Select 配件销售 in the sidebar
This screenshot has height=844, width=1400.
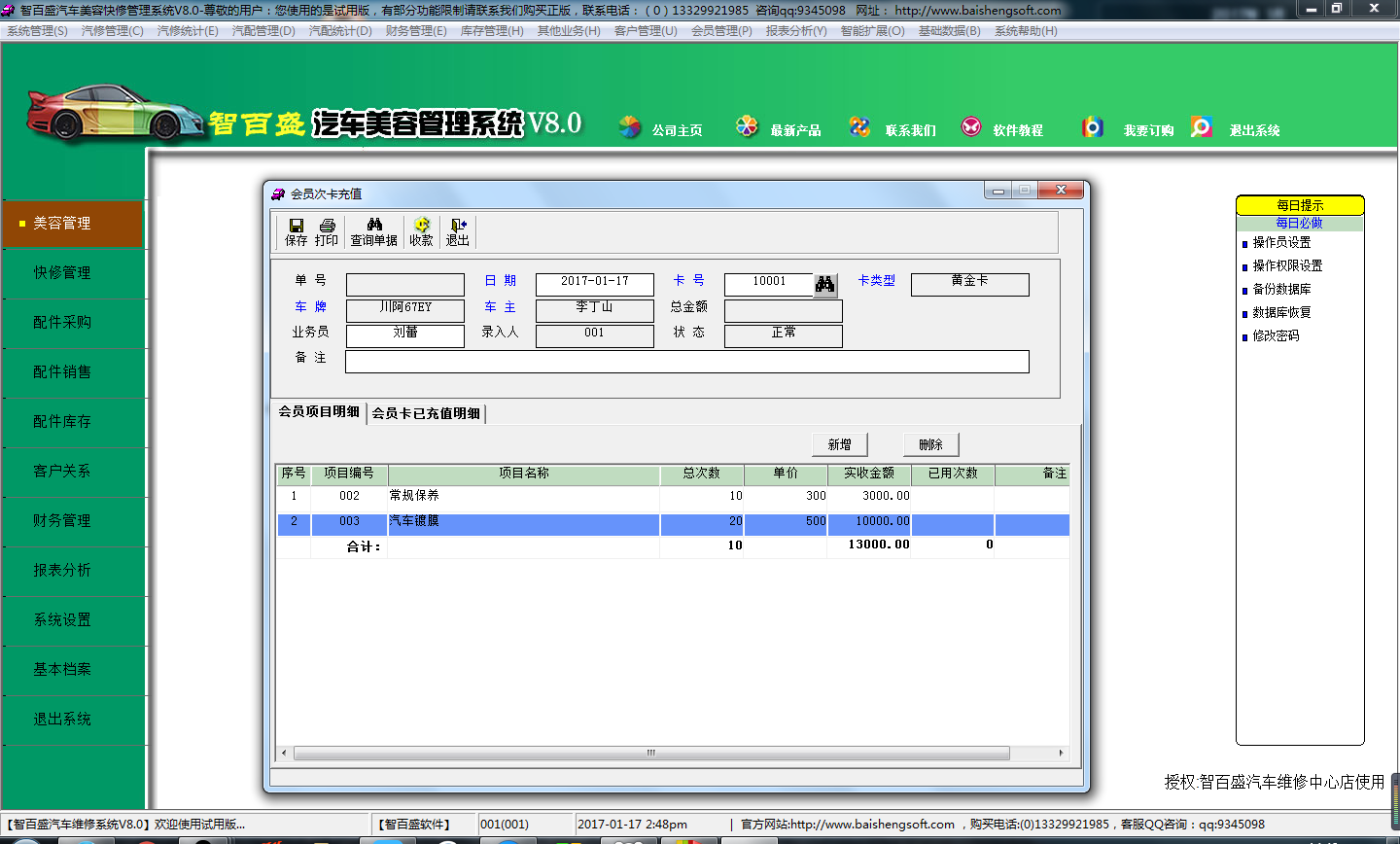pyautogui.click(x=73, y=372)
